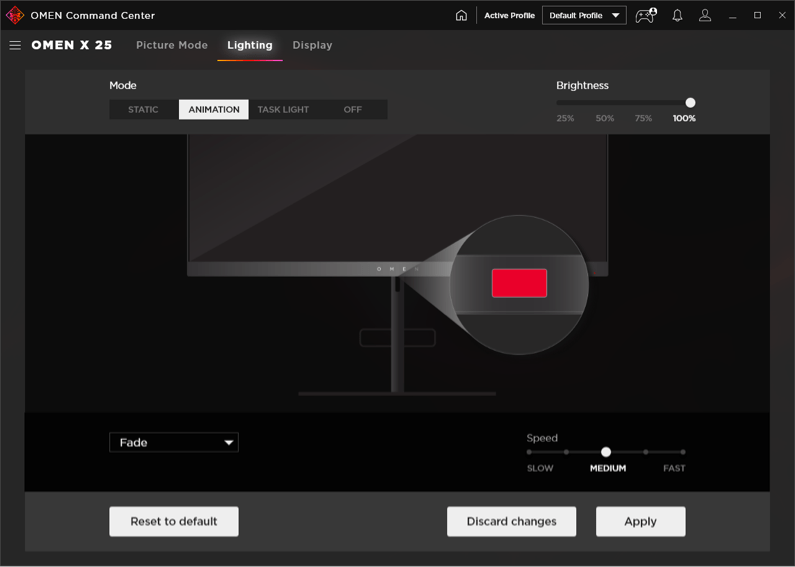
Task: Click the OMEN X 25 device title
Action: [x=71, y=45]
